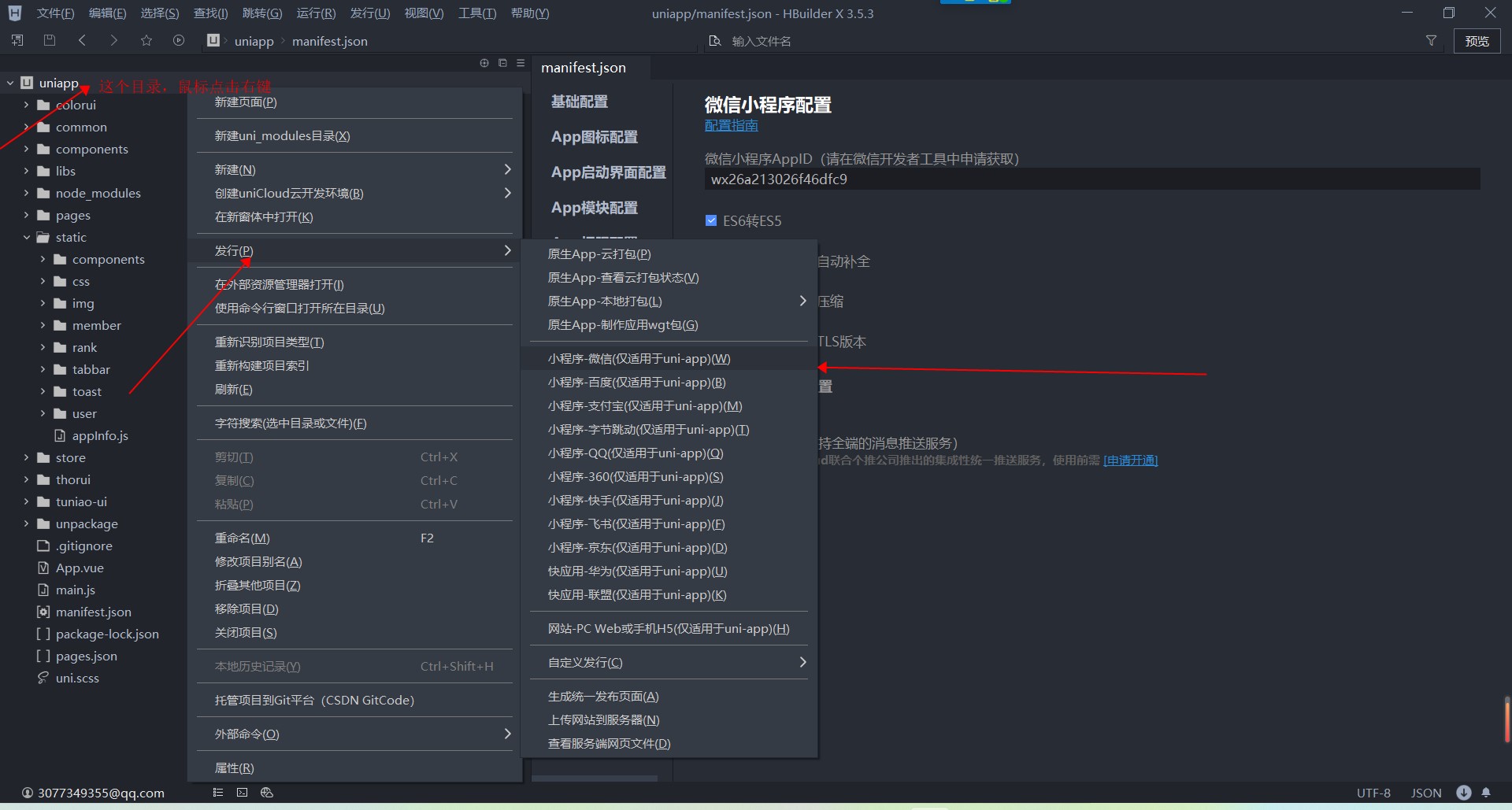Open 文件(F) menu in menu bar
Viewport: 1512px width, 810px height.
click(x=55, y=13)
